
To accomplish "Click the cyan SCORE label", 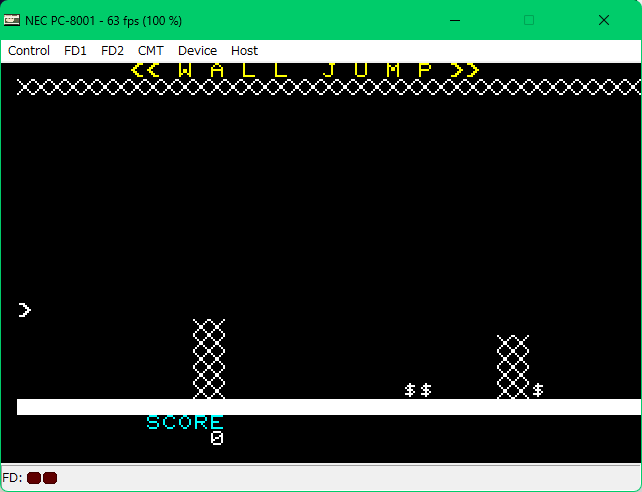I will coord(185,422).
